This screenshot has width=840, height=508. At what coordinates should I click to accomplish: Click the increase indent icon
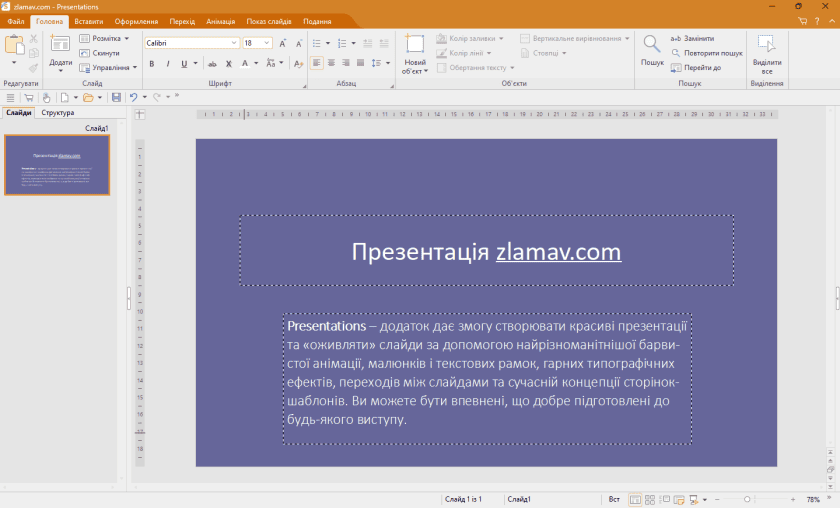(384, 43)
